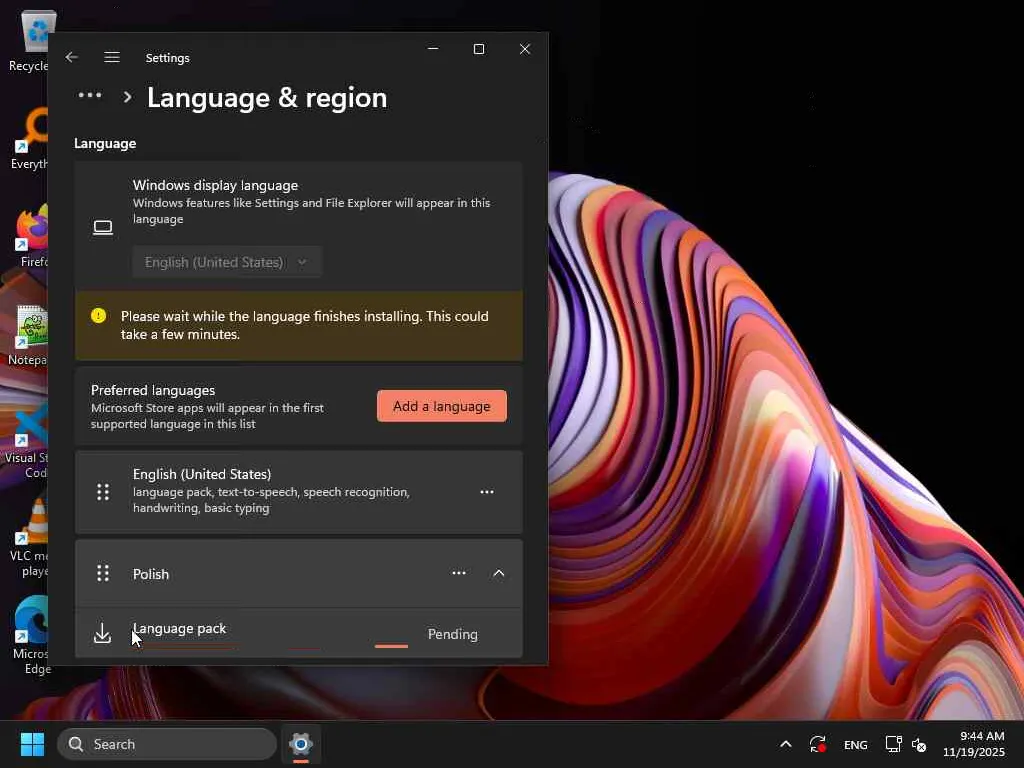The width and height of the screenshot is (1024, 768).
Task: Click the Language section heading
Action: click(105, 144)
